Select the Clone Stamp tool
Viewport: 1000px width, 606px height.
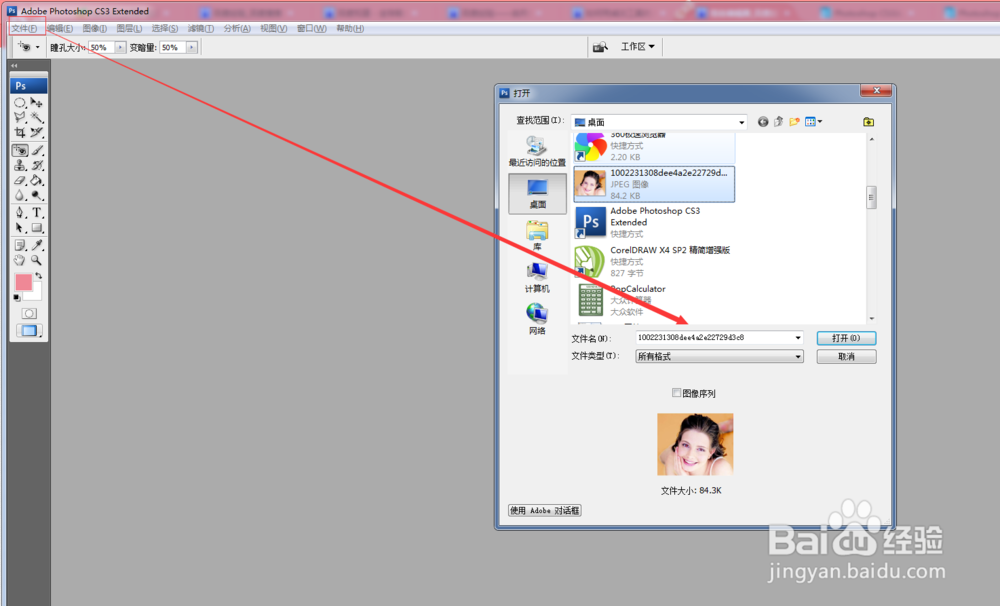coord(20,165)
